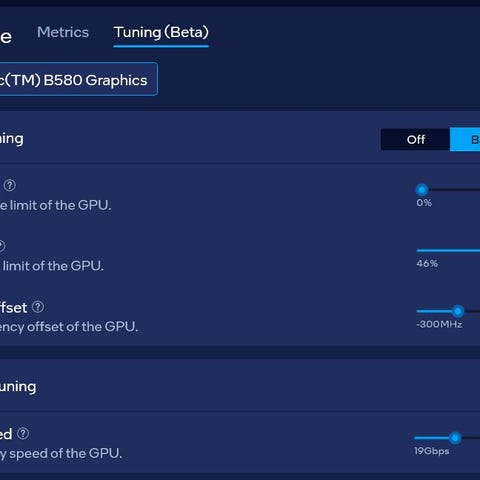Screen dimensions: 480x480
Task: Click the 0% slider handle
Action: pyautogui.click(x=422, y=190)
